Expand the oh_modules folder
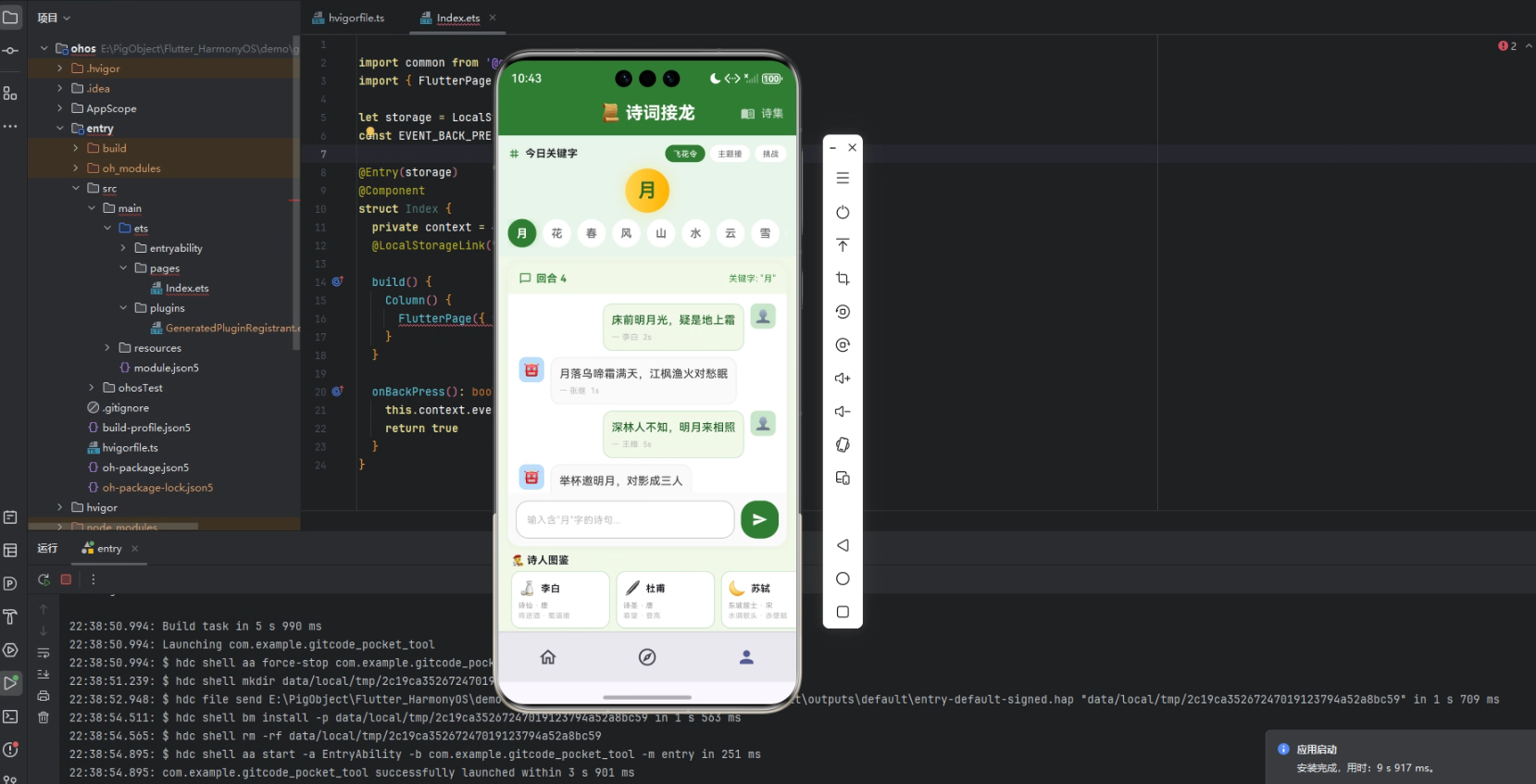The width and height of the screenshot is (1536, 784). pyautogui.click(x=75, y=168)
